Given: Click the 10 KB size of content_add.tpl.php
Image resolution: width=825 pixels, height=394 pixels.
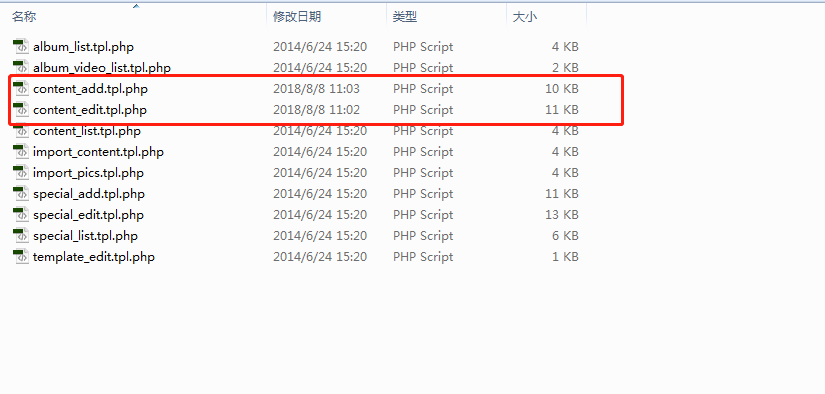Looking at the screenshot, I should click(x=561, y=89).
